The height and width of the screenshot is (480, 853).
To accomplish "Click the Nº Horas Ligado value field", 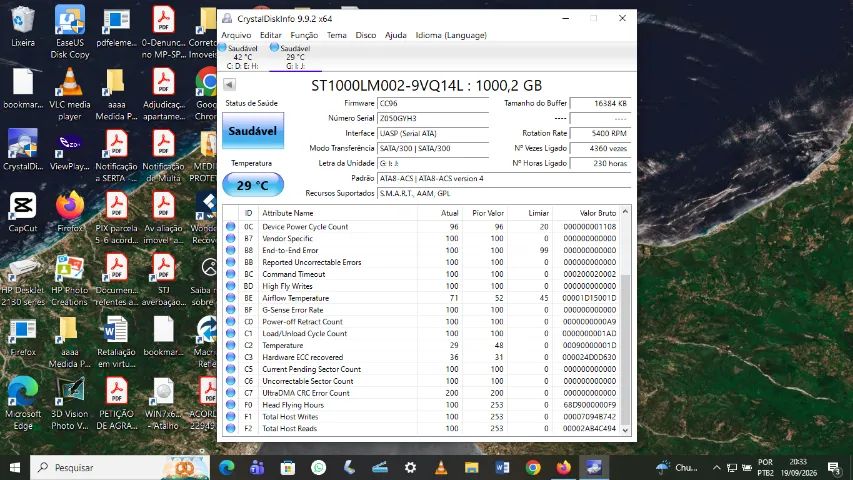I will [x=600, y=163].
